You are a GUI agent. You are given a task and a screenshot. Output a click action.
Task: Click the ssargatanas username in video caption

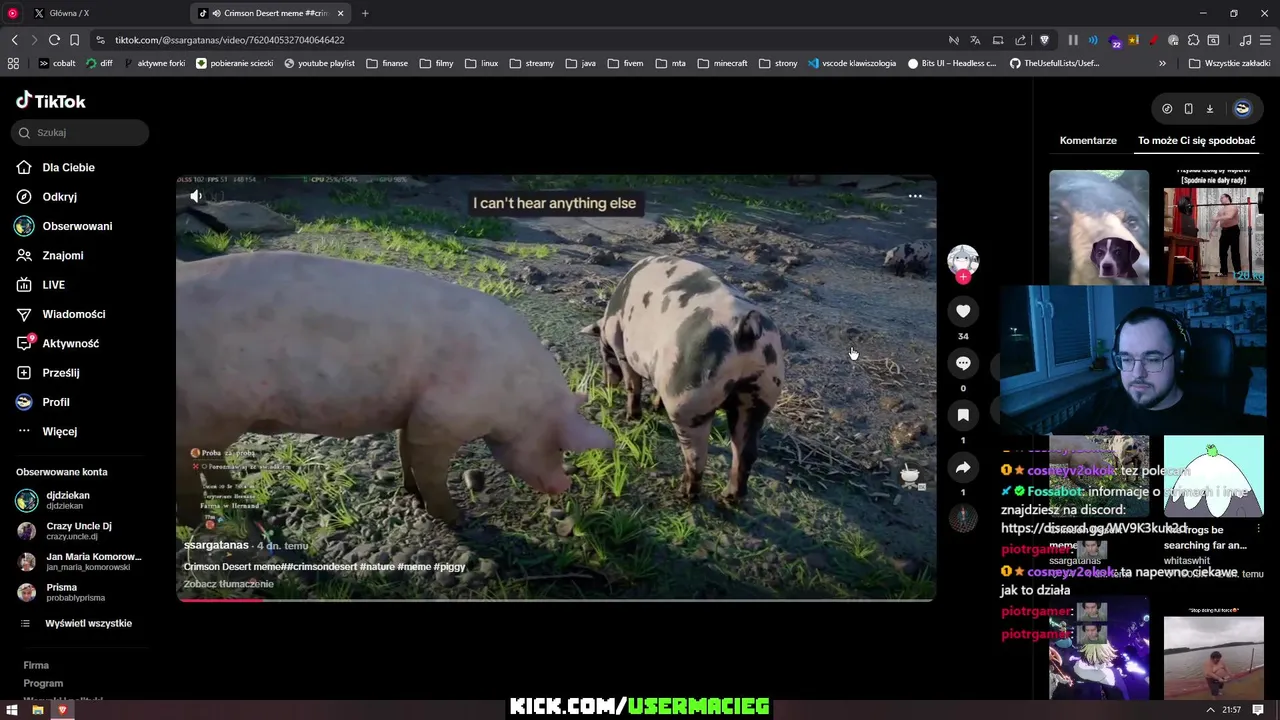[216, 545]
